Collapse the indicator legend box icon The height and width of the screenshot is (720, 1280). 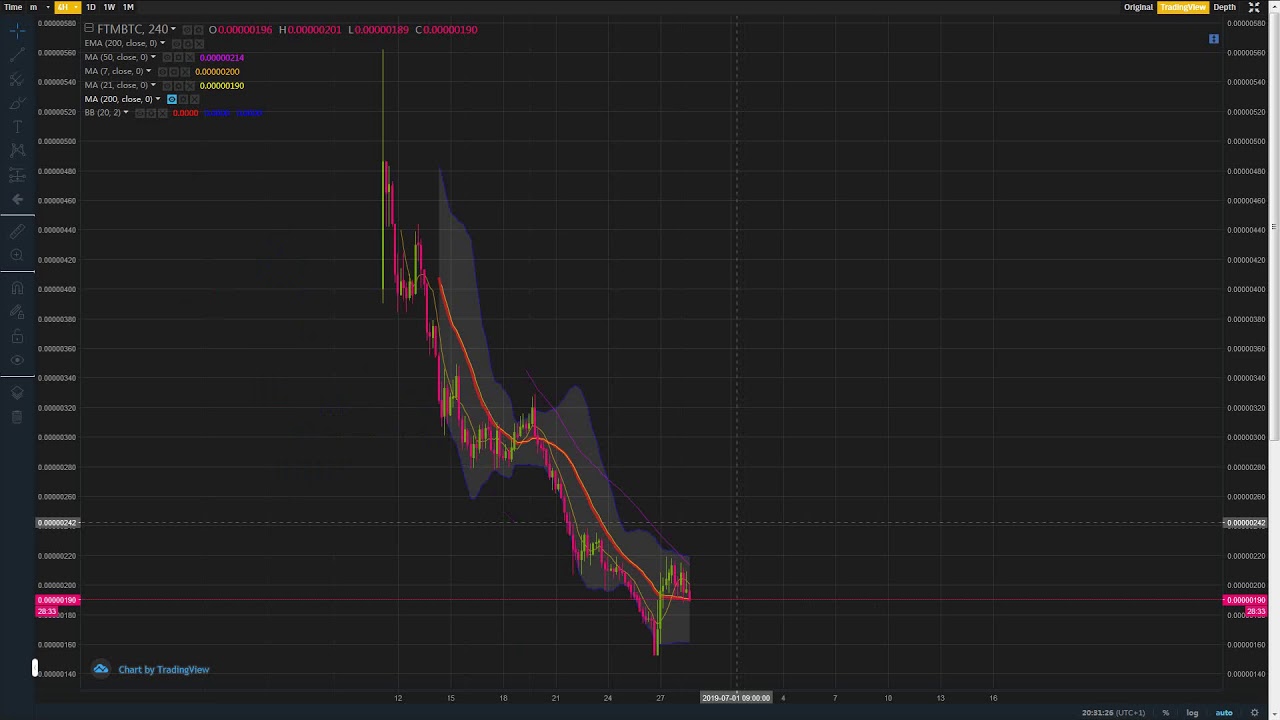point(89,28)
